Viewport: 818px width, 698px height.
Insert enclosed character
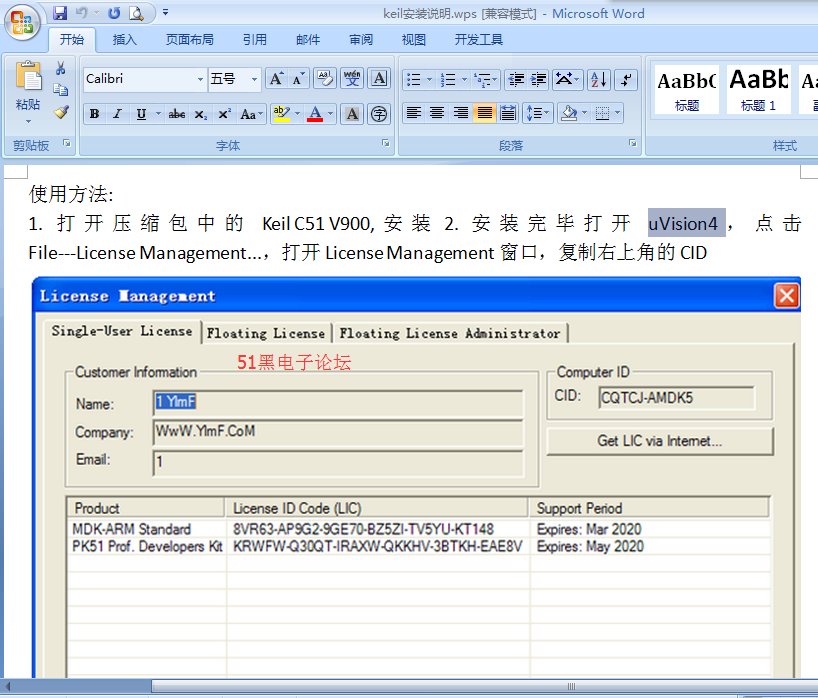coord(379,114)
